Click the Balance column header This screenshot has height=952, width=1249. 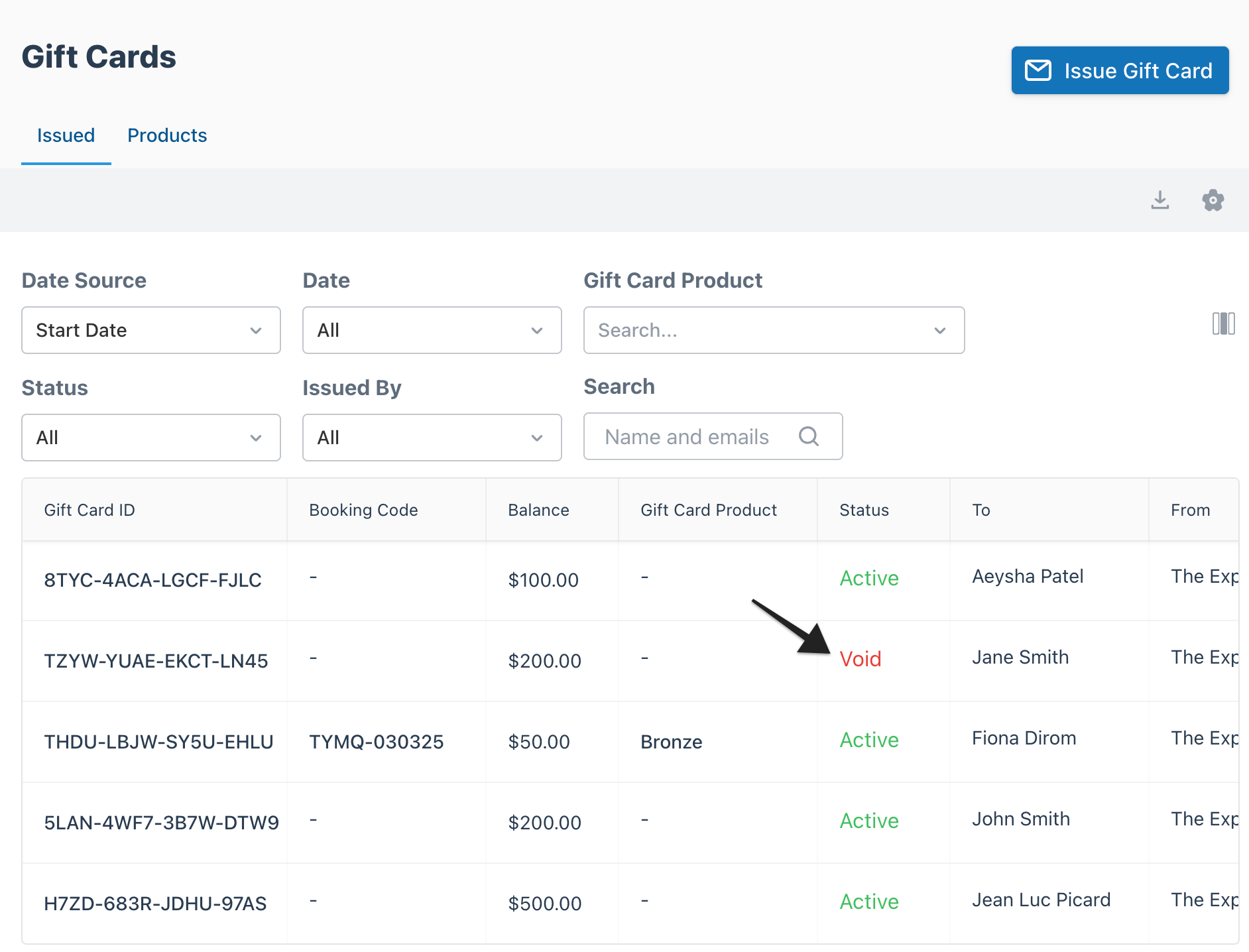(538, 510)
